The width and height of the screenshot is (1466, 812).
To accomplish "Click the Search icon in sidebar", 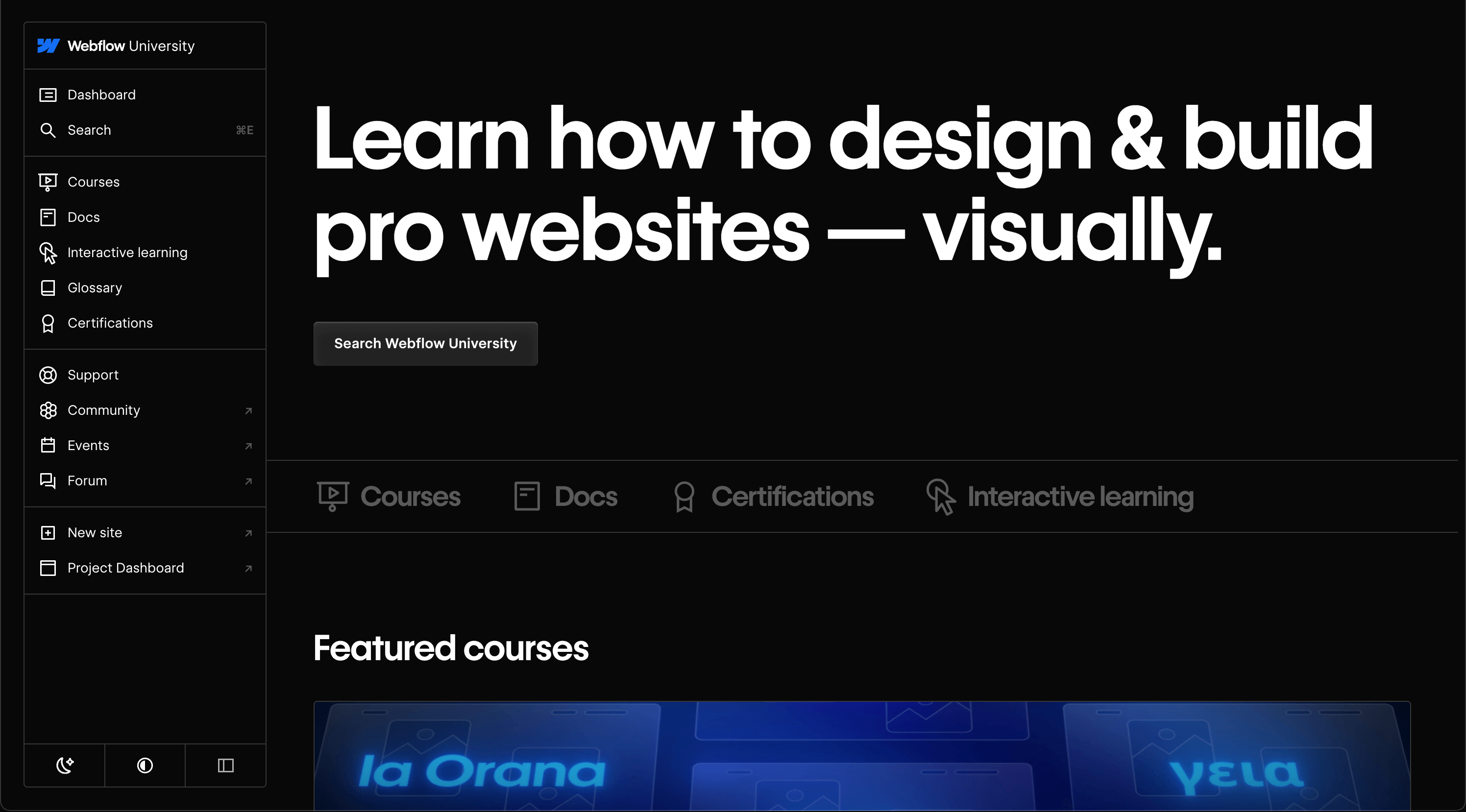I will click(x=47, y=130).
